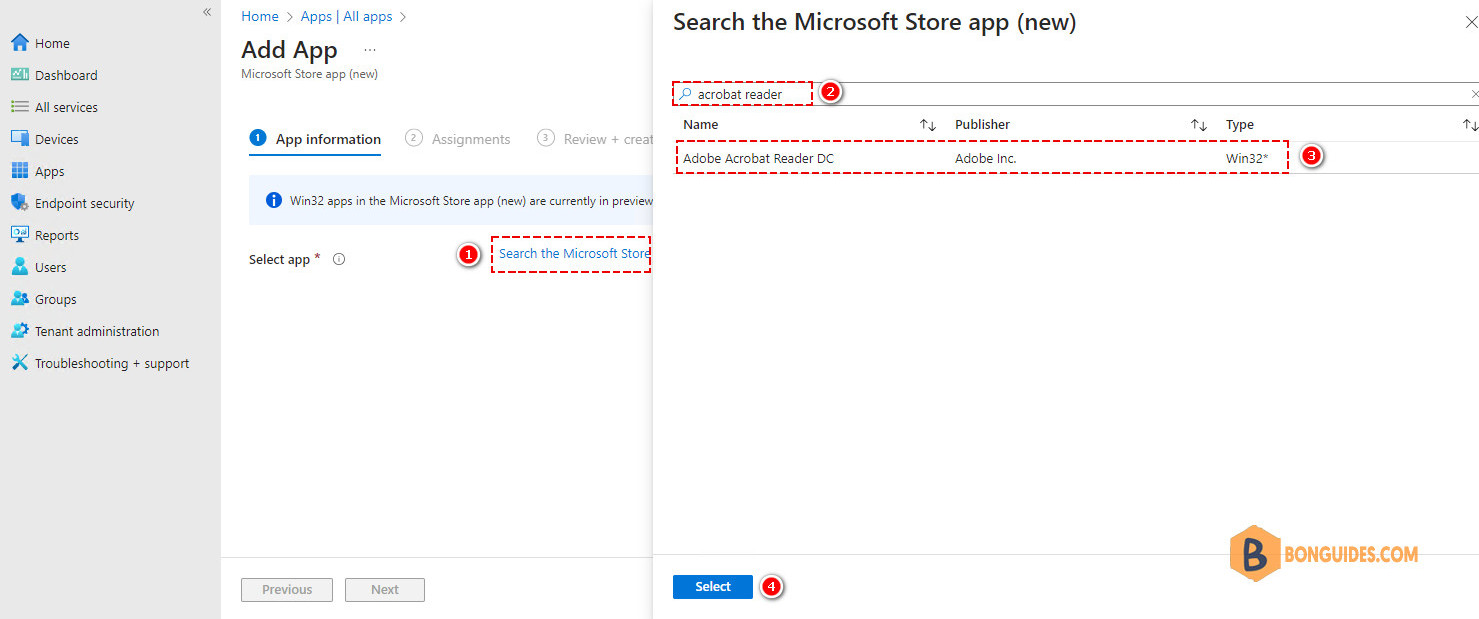This screenshot has height=619, width=1479.
Task: Click the Groups icon in the sidebar
Action: pyautogui.click(x=19, y=299)
